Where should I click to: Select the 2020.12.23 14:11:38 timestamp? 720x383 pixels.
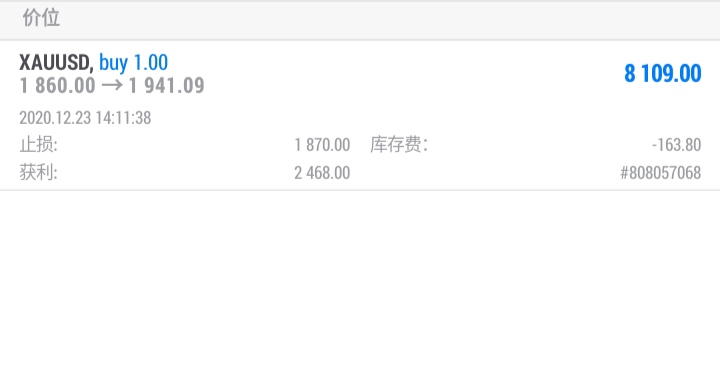point(85,118)
